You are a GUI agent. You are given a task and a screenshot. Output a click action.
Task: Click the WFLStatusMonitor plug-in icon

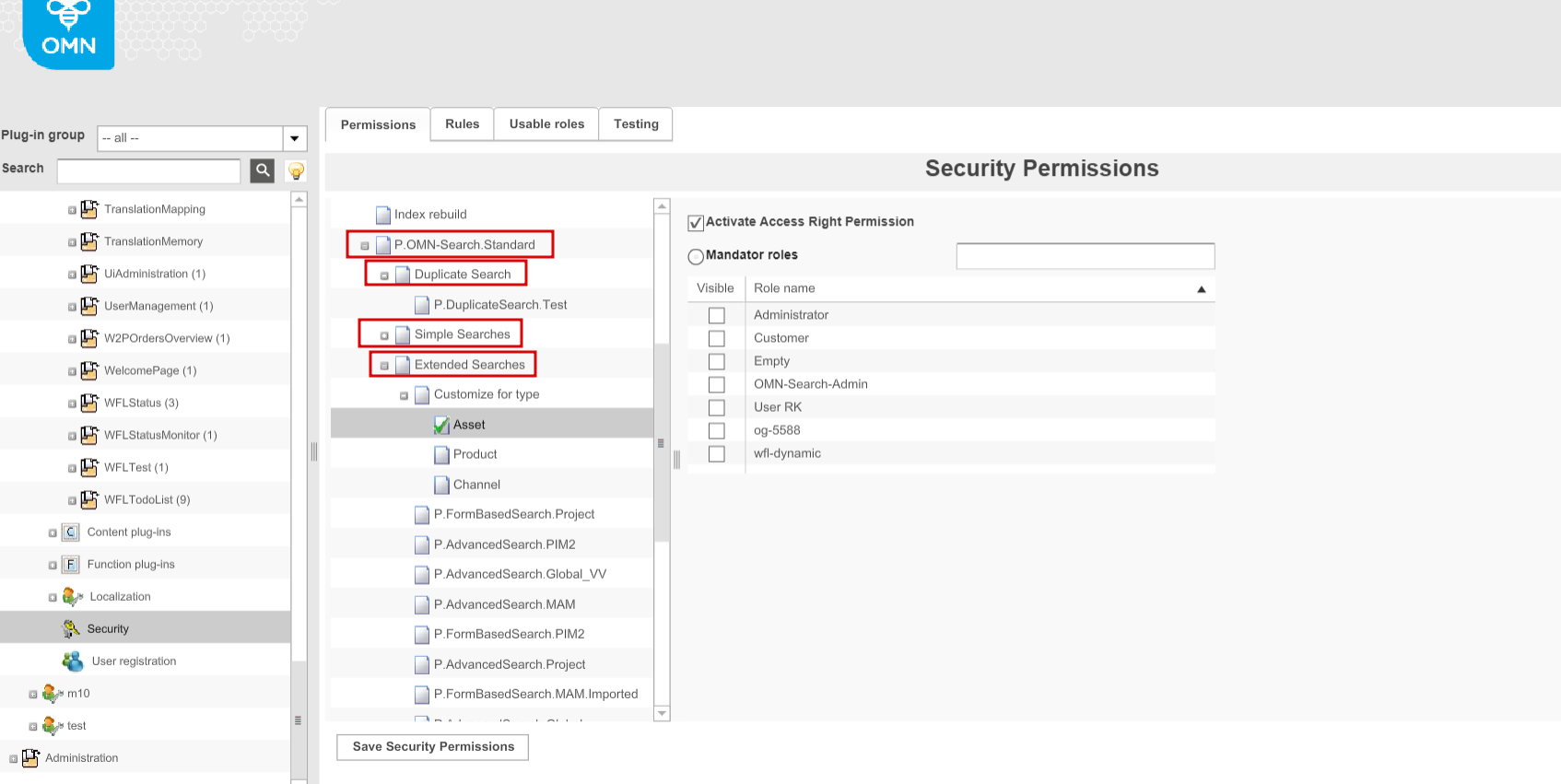click(x=89, y=435)
